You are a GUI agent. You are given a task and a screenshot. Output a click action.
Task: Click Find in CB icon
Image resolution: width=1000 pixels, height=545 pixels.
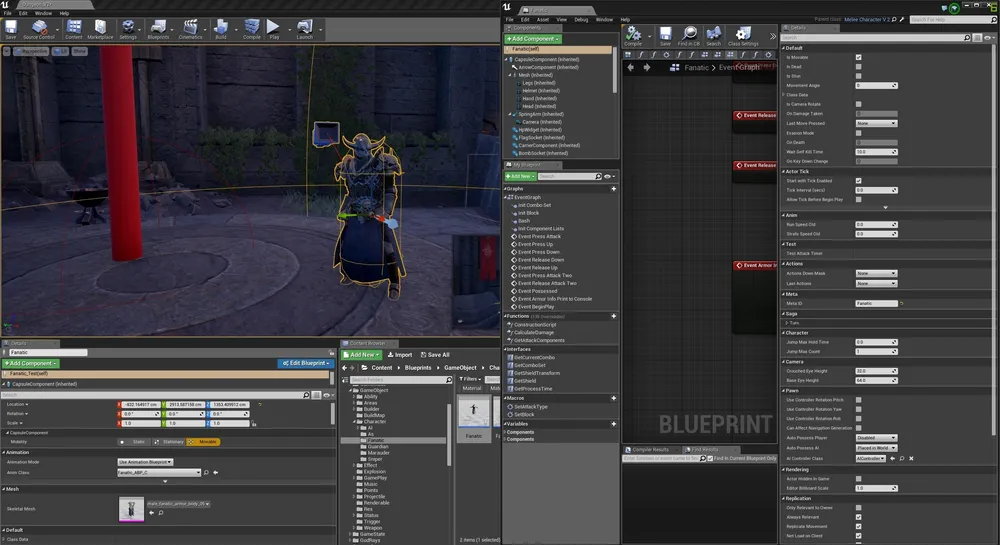tap(689, 35)
